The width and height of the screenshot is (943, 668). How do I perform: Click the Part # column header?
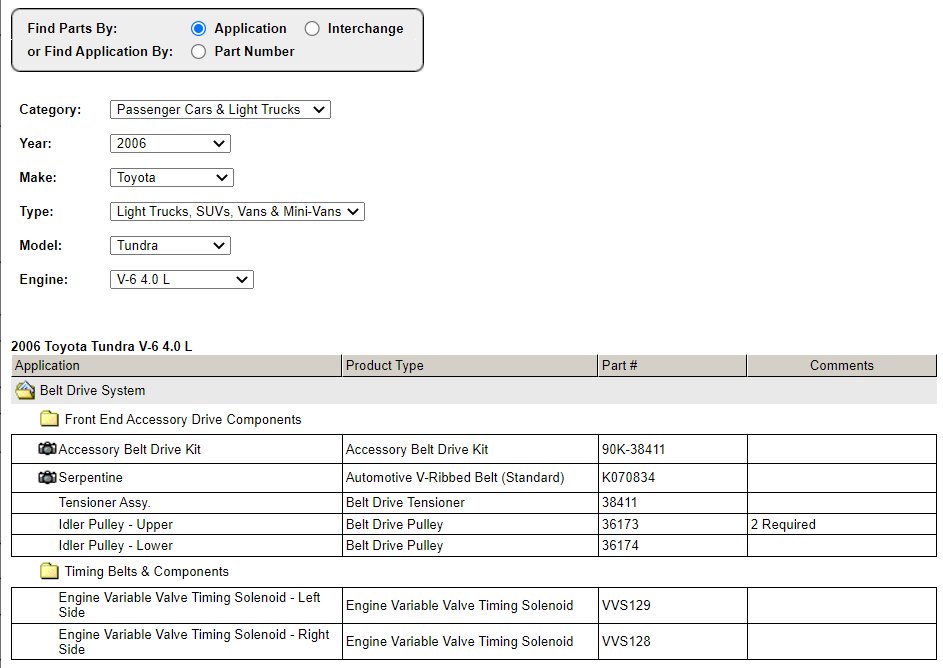[672, 366]
